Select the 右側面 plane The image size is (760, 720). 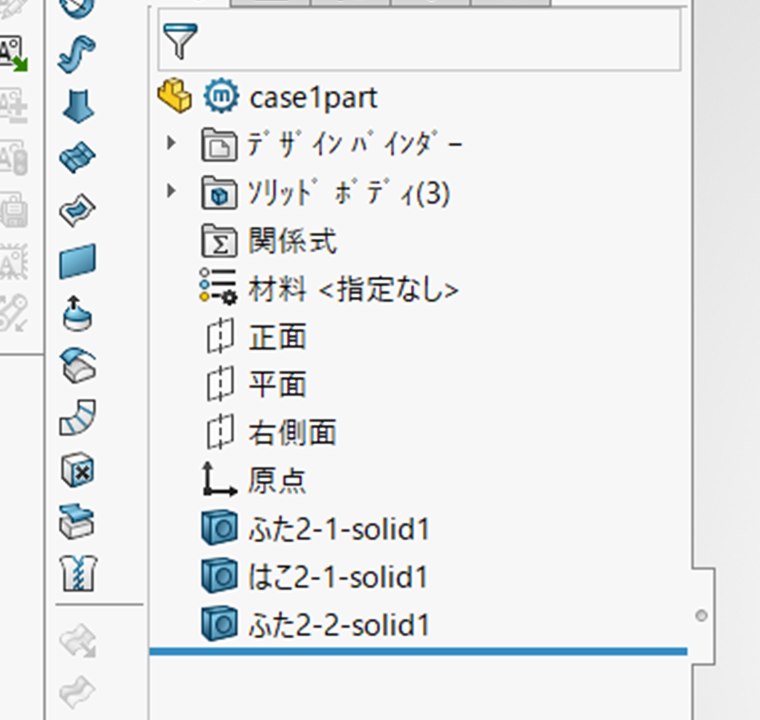[292, 432]
